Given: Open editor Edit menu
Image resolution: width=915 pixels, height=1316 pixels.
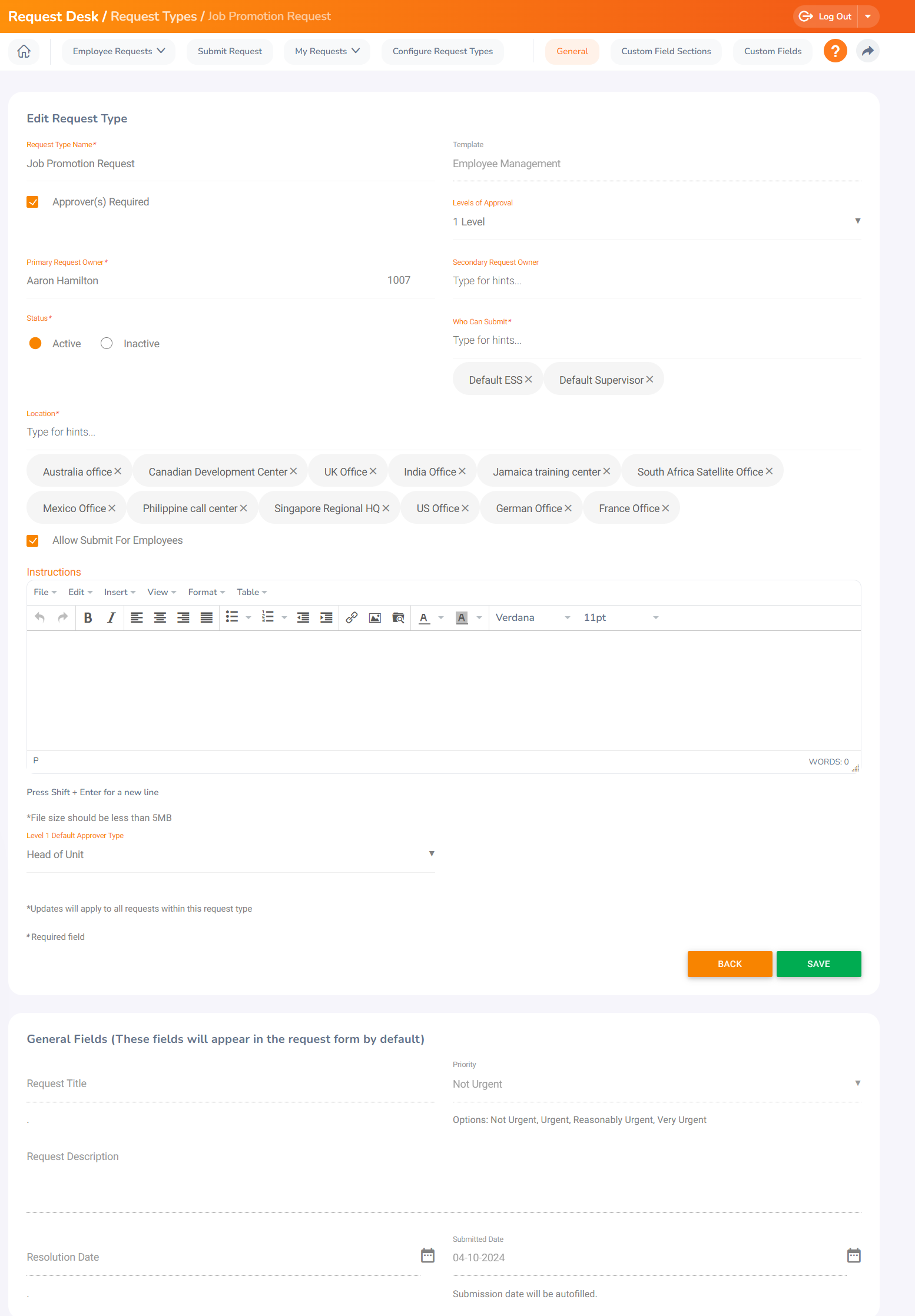Looking at the screenshot, I should coord(81,592).
